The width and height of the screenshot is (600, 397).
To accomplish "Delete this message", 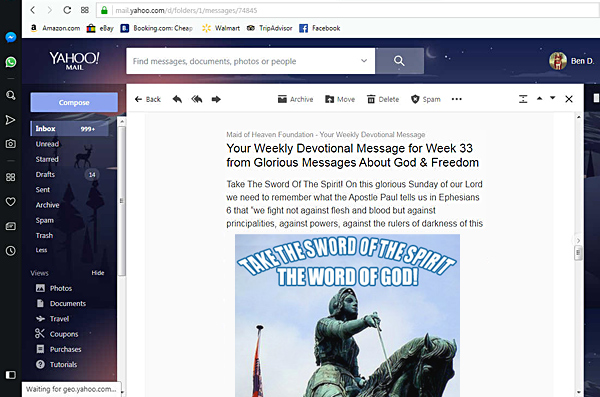I will pyautogui.click(x=383, y=99).
